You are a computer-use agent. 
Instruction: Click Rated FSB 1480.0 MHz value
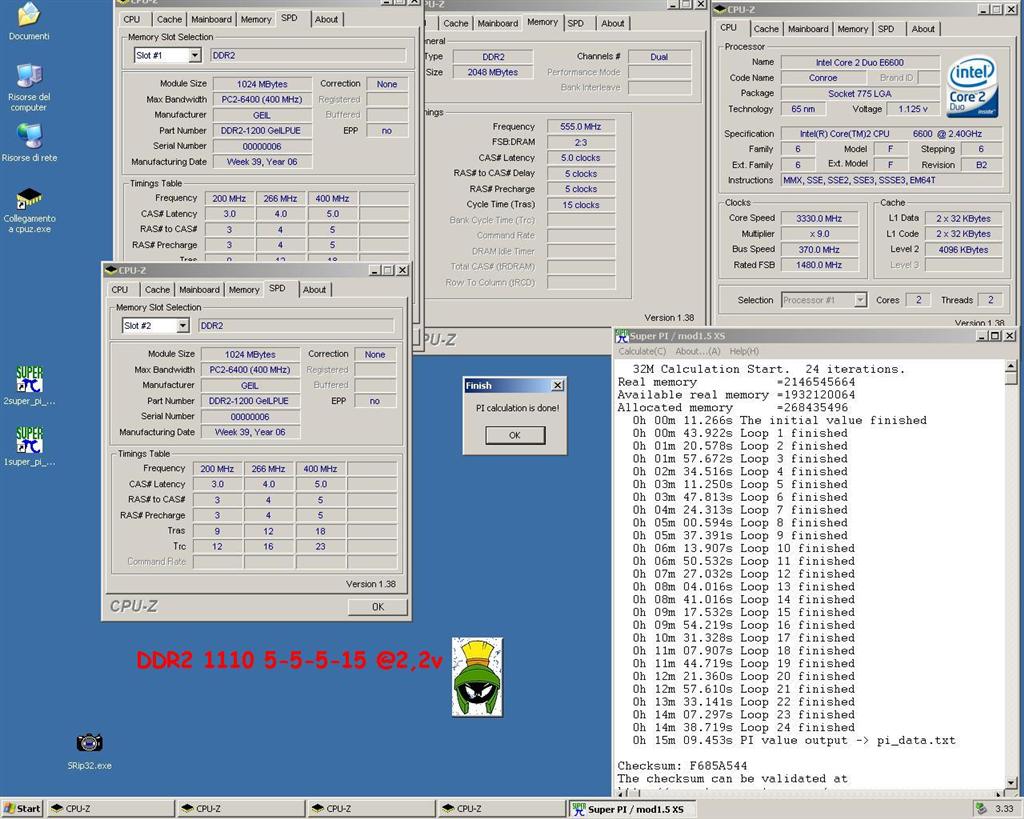coord(819,265)
